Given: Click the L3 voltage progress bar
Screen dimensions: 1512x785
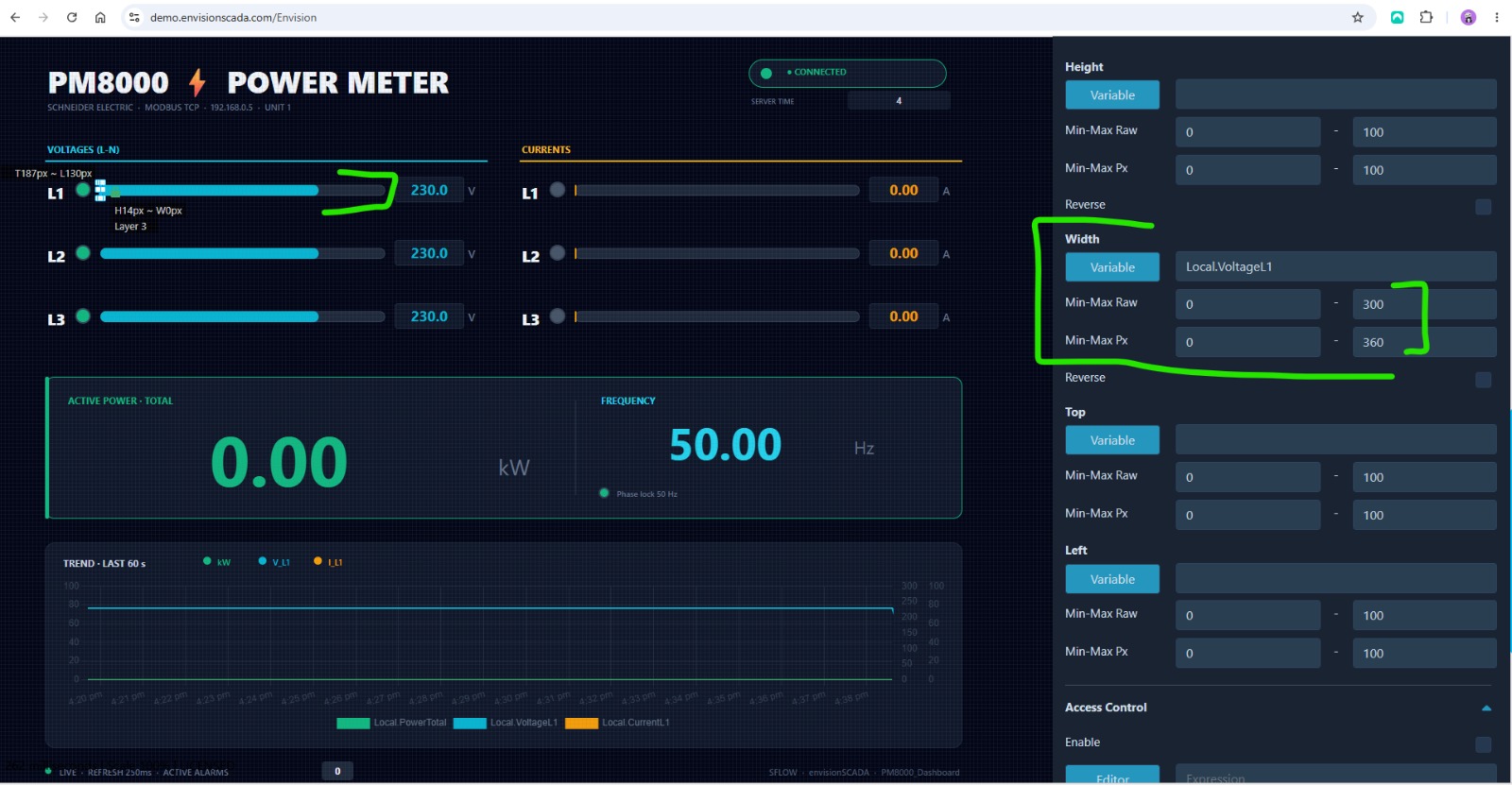Looking at the screenshot, I should pos(242,316).
